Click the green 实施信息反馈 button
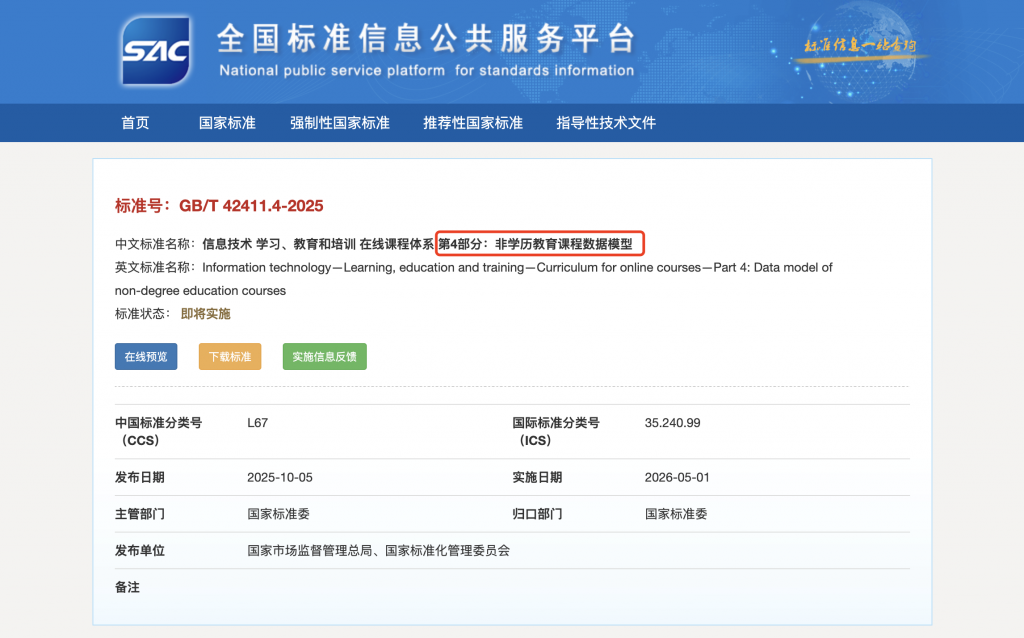1024x638 pixels. (x=324, y=357)
